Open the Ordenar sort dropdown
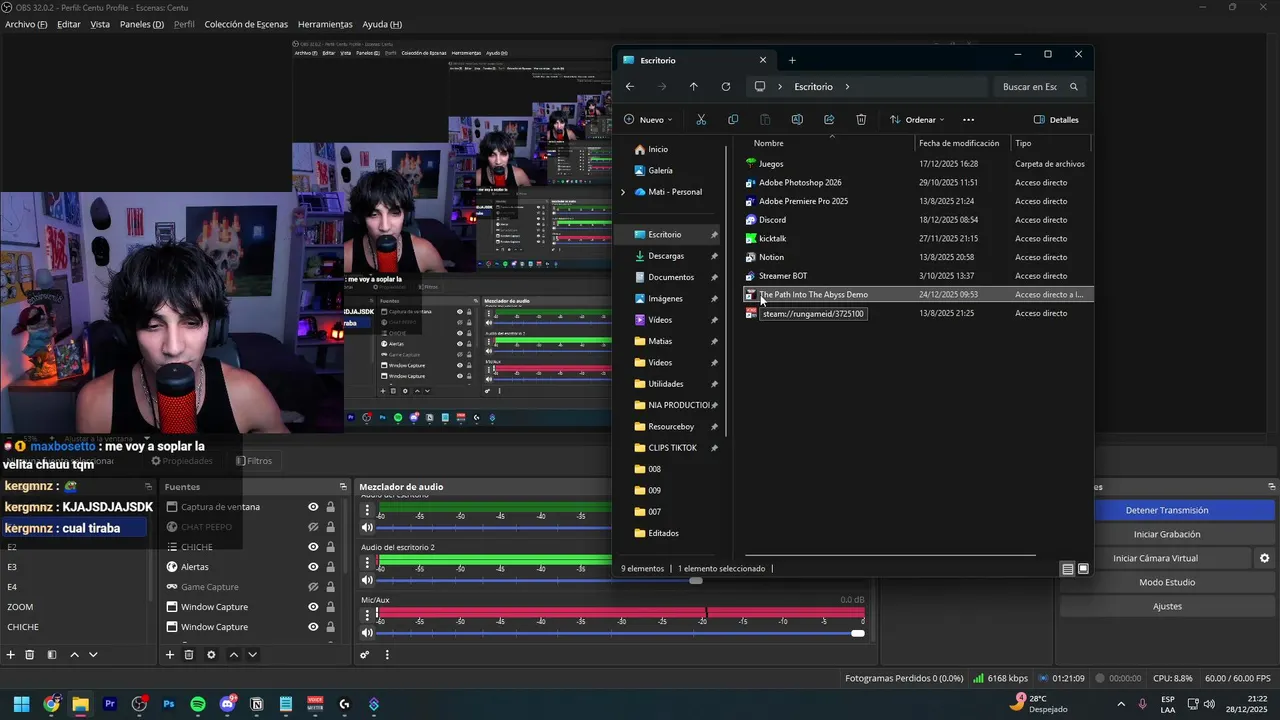Image resolution: width=1280 pixels, height=720 pixels. point(917,120)
